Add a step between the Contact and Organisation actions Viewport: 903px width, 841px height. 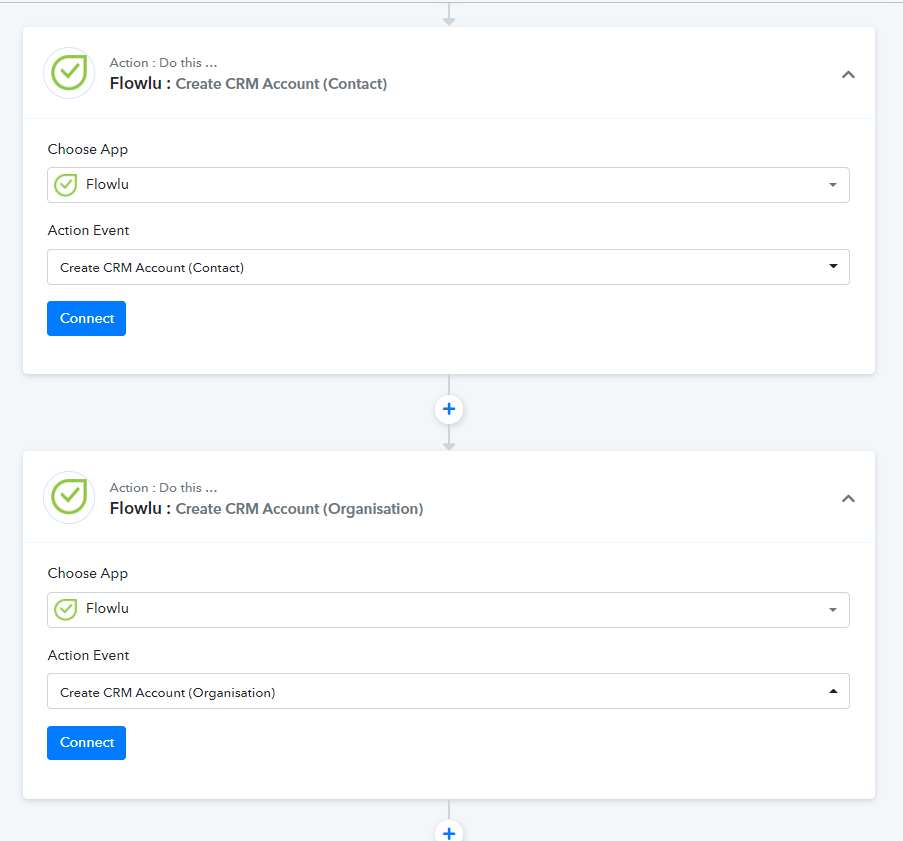pyautogui.click(x=449, y=410)
